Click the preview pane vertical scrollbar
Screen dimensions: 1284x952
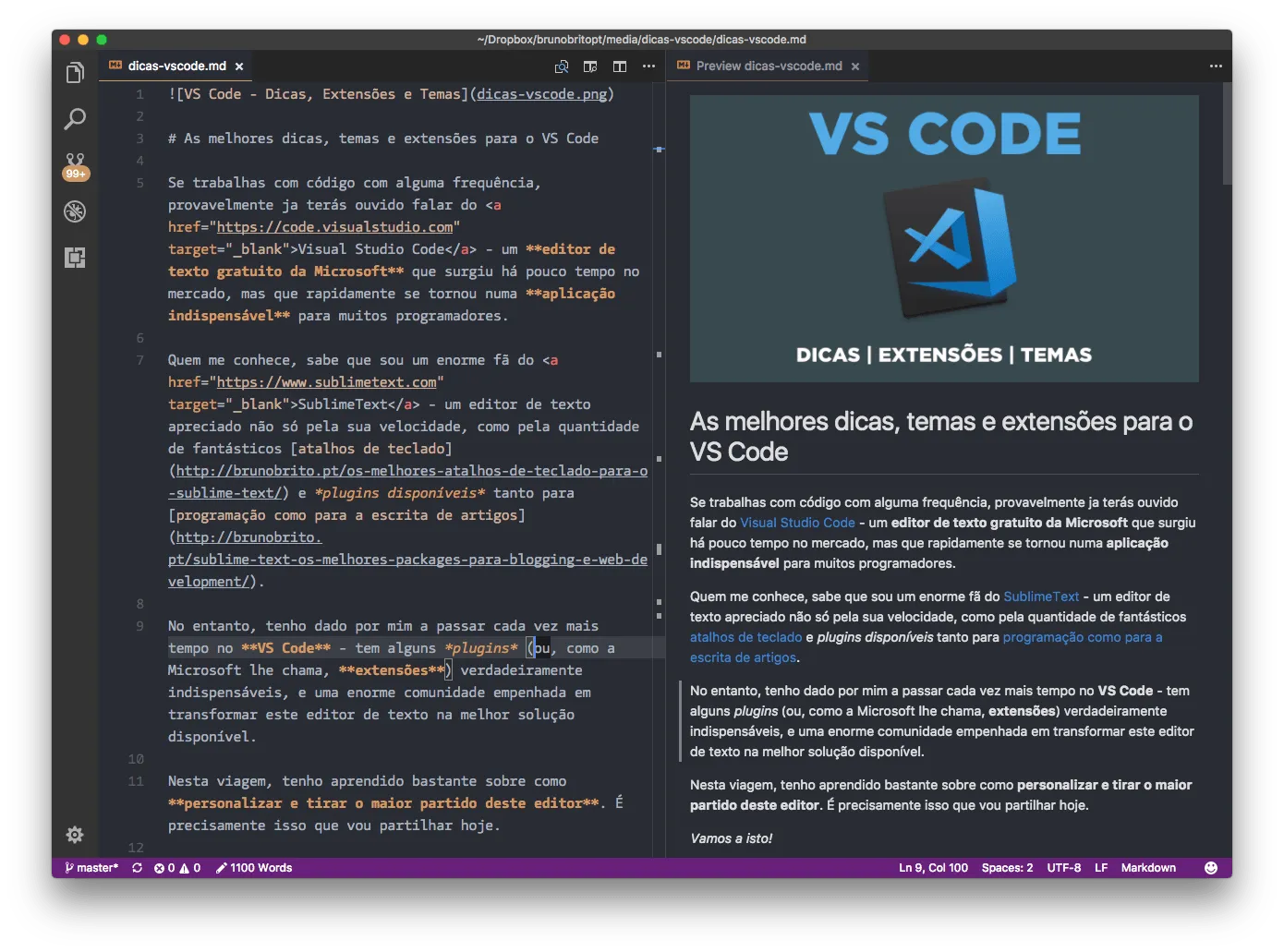pos(1227,134)
